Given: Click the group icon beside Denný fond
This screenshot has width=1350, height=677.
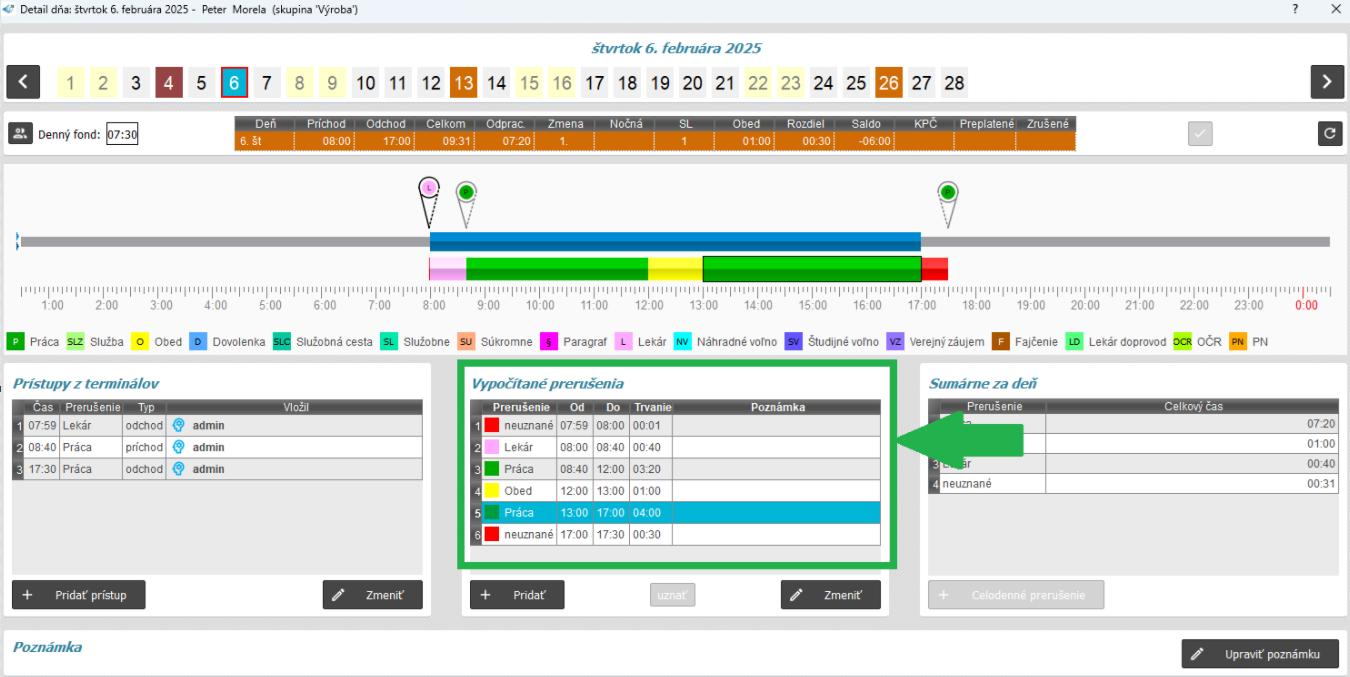Looking at the screenshot, I should point(21,134).
